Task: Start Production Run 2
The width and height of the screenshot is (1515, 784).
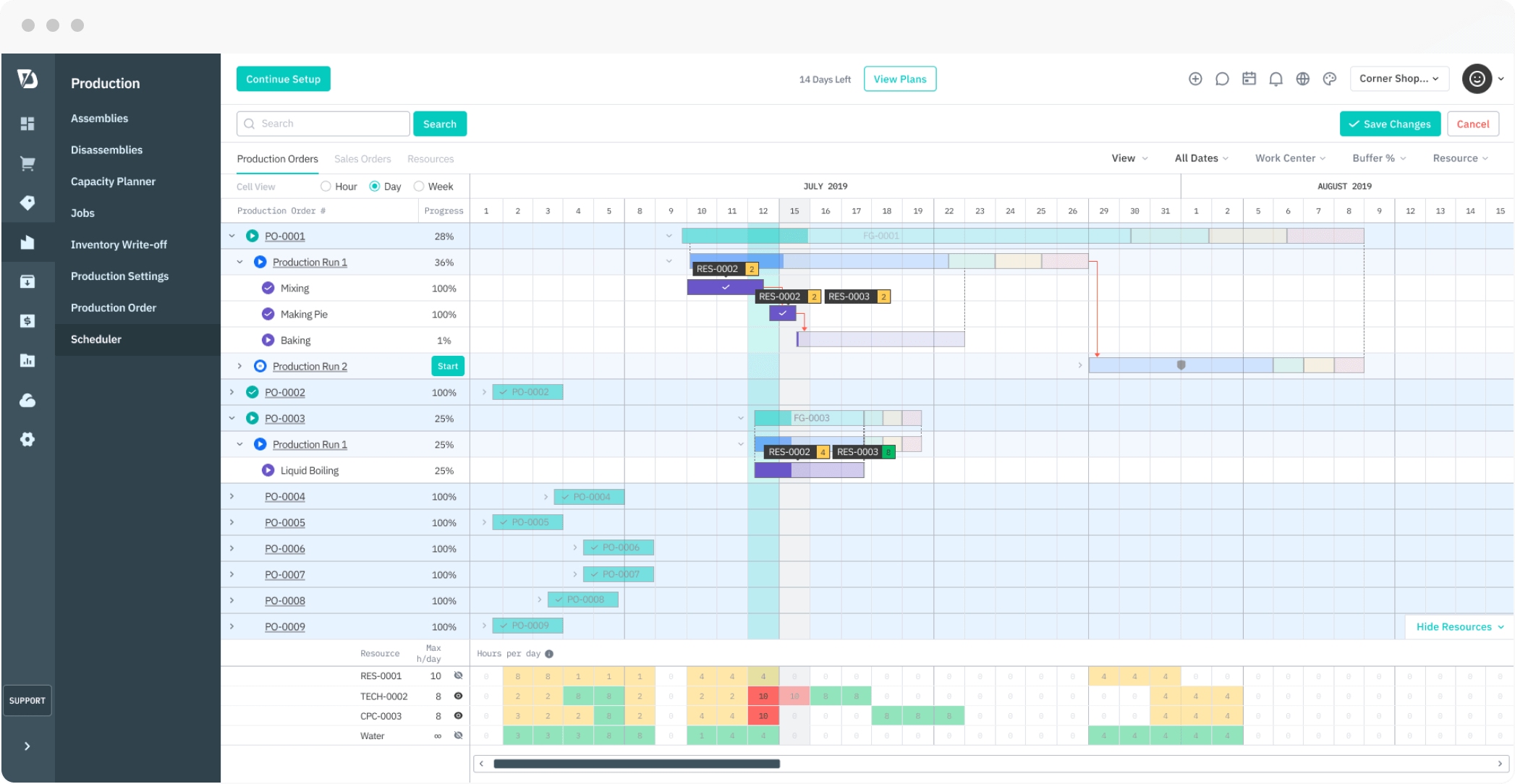Action: tap(448, 366)
